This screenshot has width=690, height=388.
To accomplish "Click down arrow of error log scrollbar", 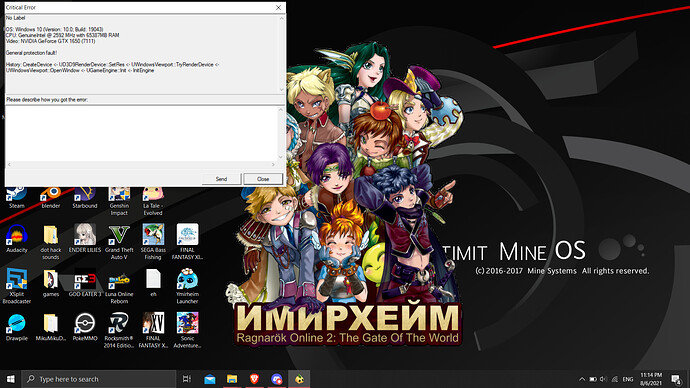I will click(x=282, y=90).
